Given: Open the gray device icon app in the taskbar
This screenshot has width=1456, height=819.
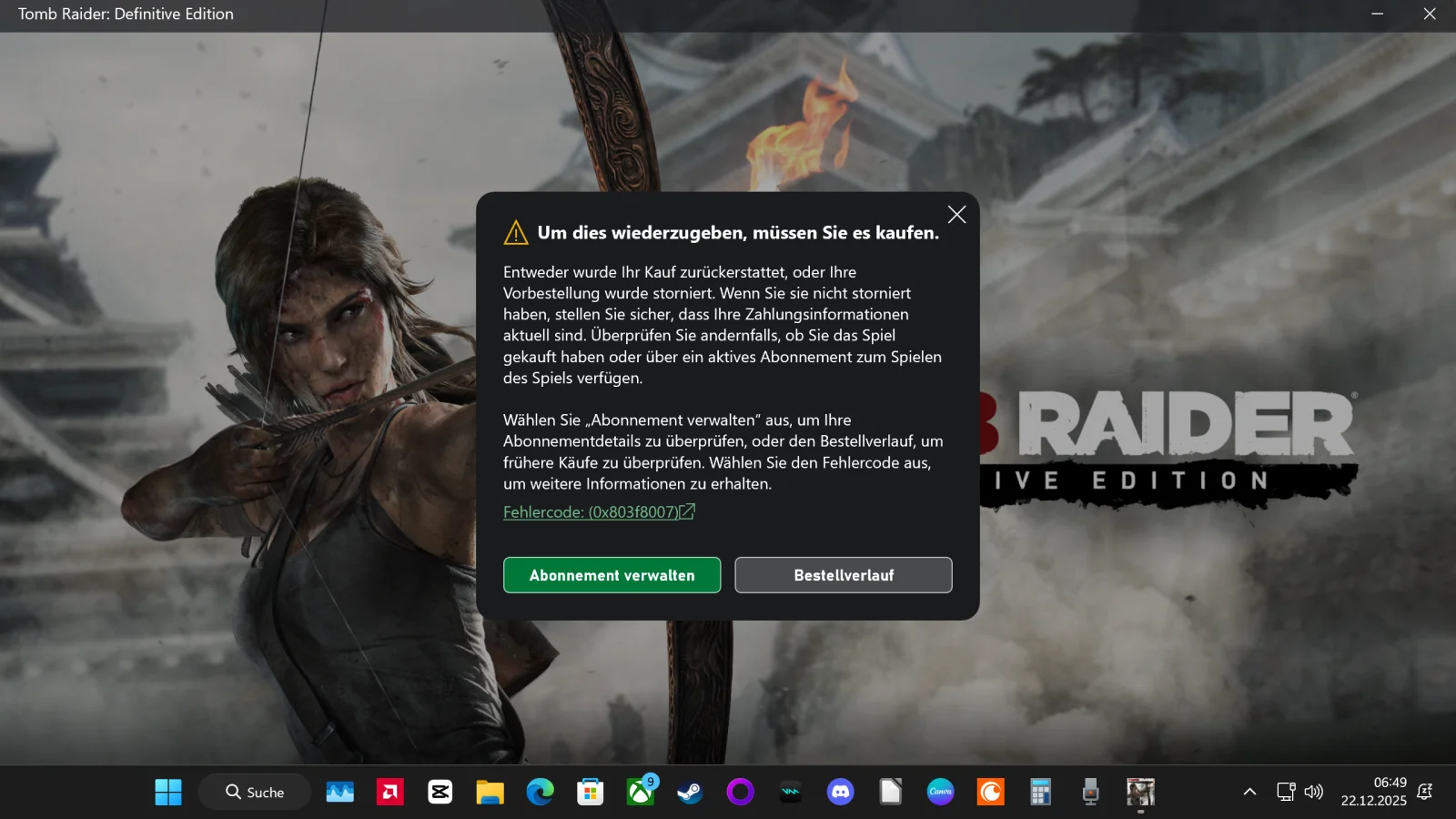Looking at the screenshot, I should pyautogui.click(x=1091, y=793).
